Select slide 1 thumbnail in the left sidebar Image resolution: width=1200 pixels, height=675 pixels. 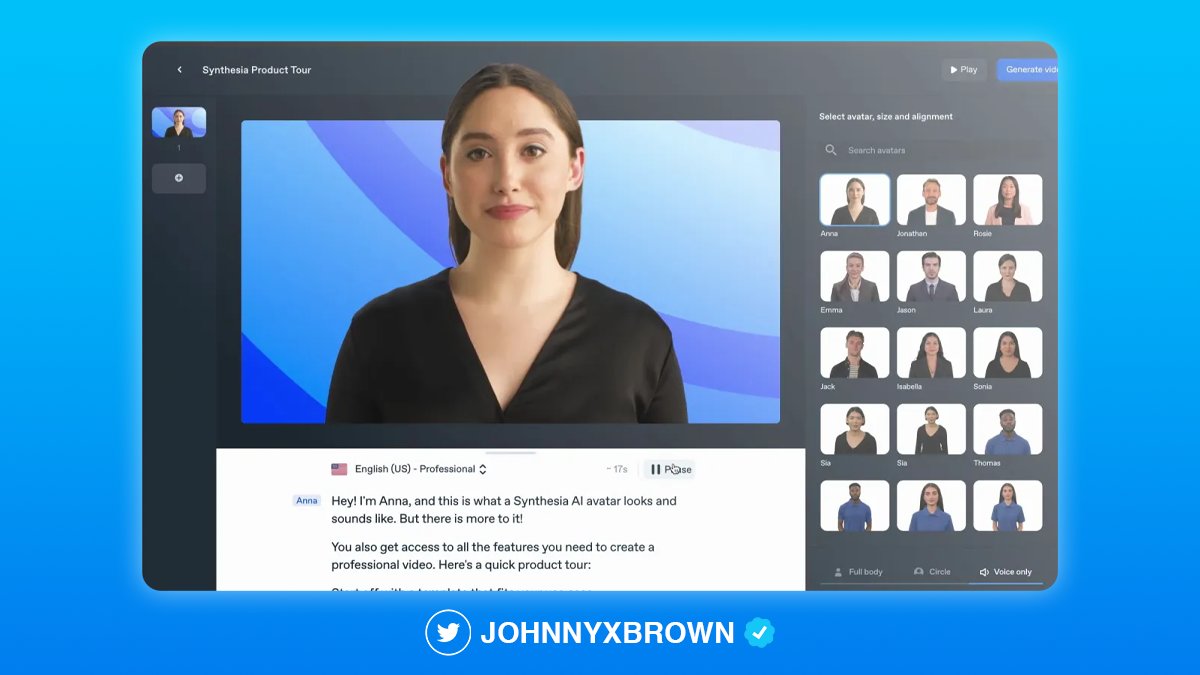179,122
